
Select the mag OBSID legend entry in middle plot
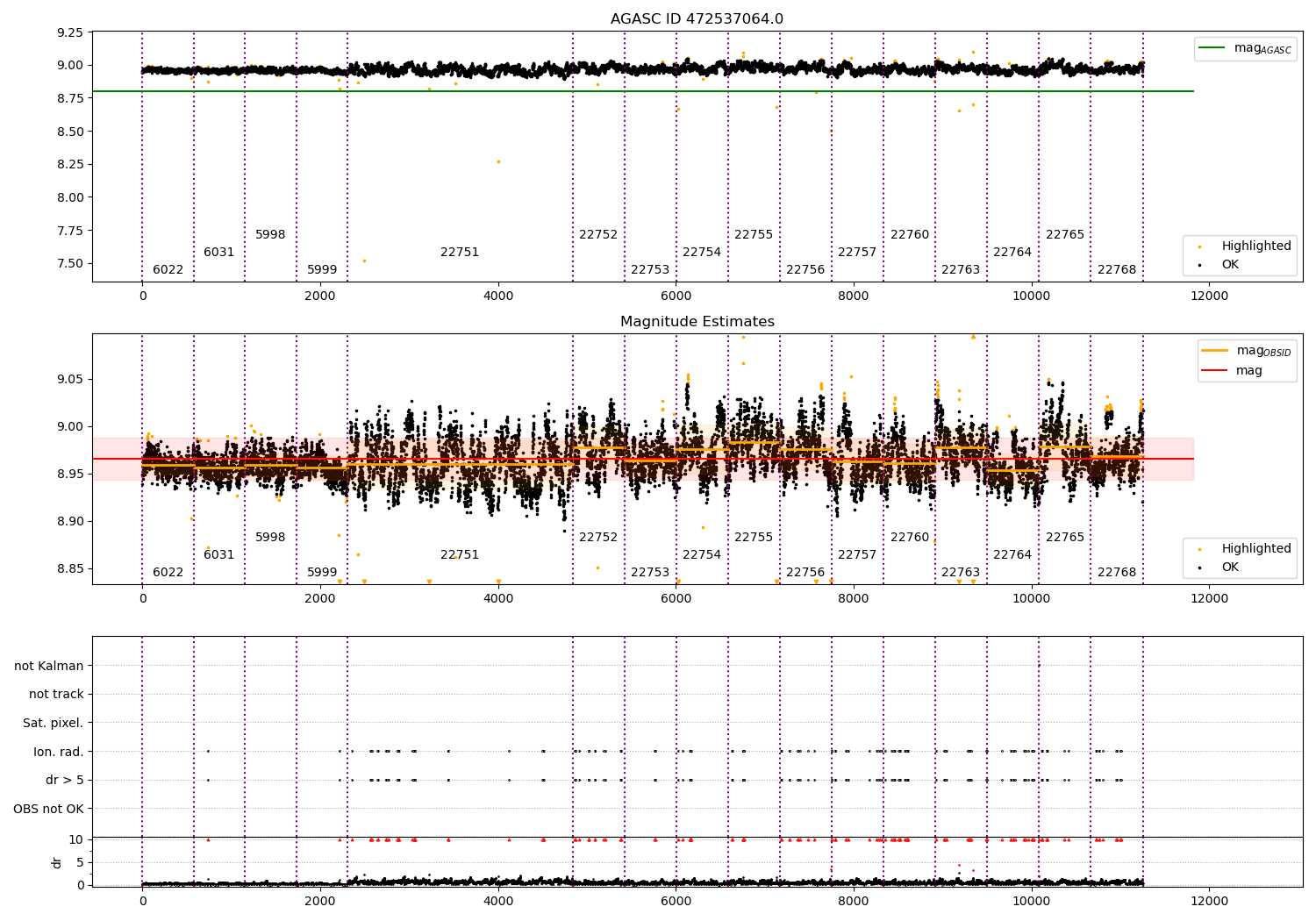pos(1248,351)
